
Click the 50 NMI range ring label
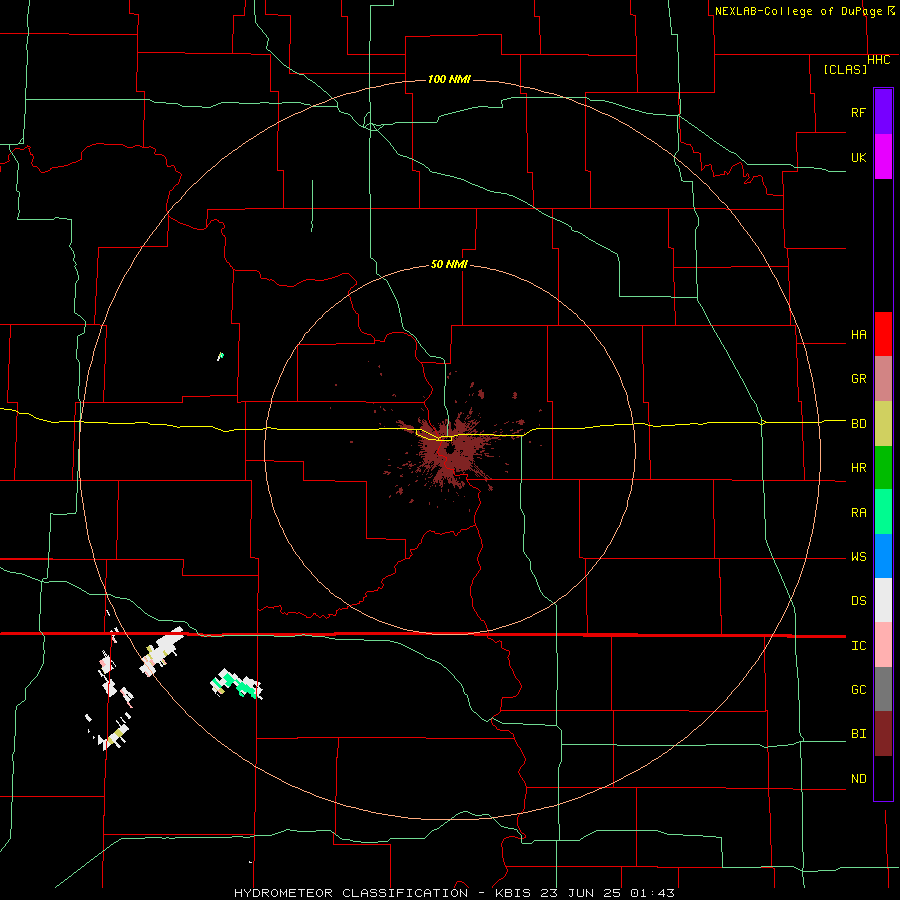point(449,264)
